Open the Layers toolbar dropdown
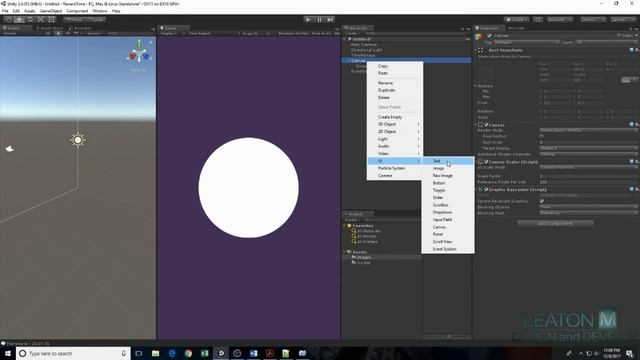 (x=593, y=19)
